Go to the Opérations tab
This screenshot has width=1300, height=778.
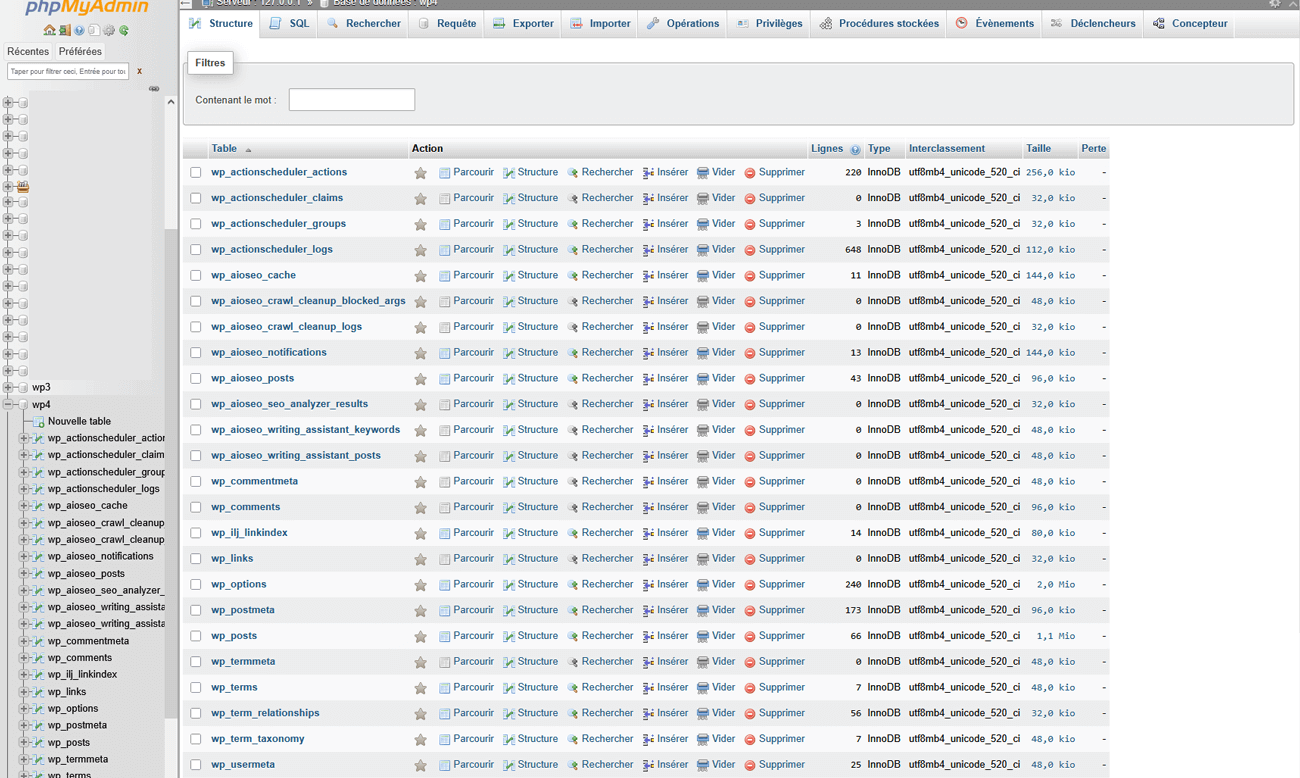click(x=683, y=24)
